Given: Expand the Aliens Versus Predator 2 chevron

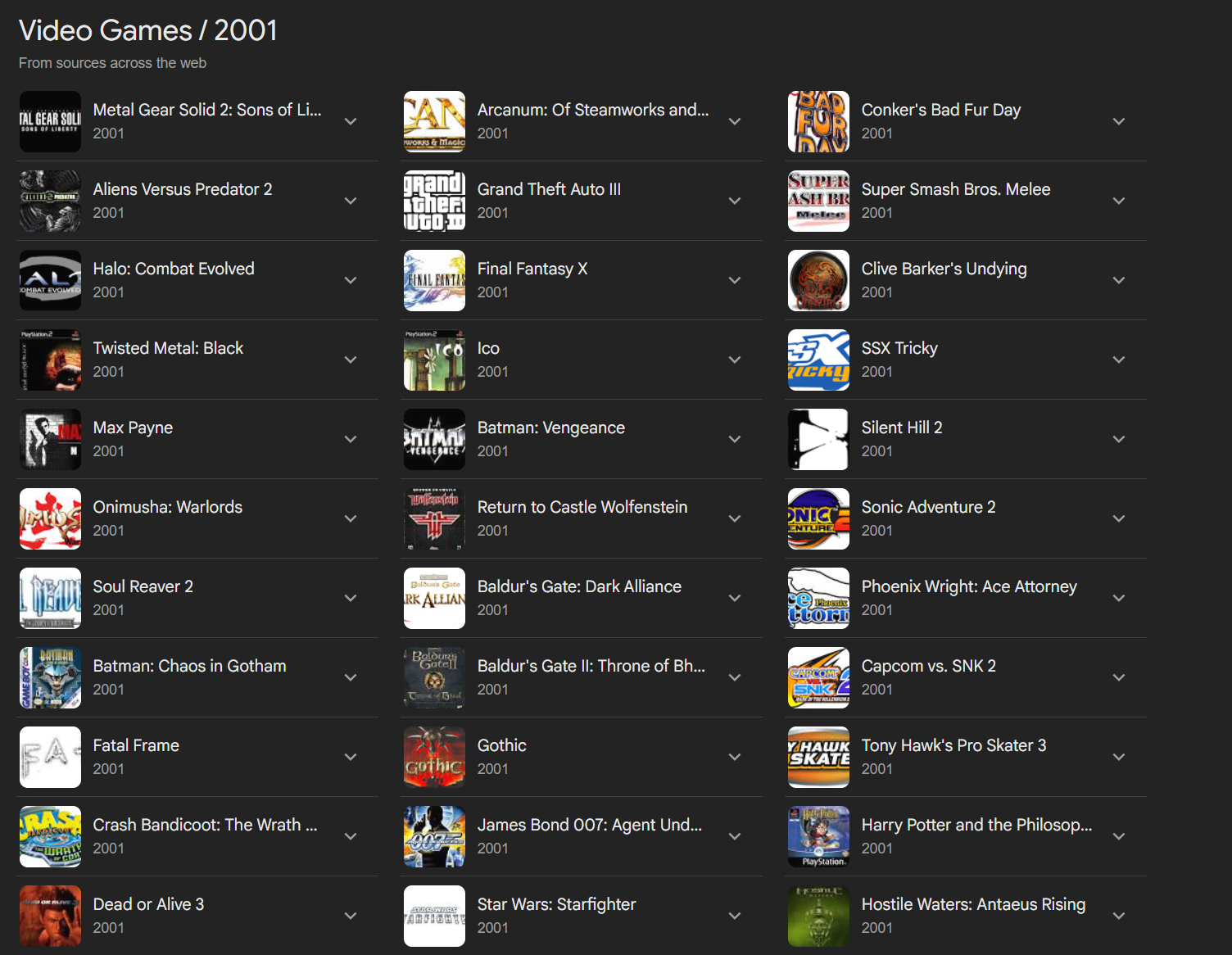Looking at the screenshot, I should (351, 201).
